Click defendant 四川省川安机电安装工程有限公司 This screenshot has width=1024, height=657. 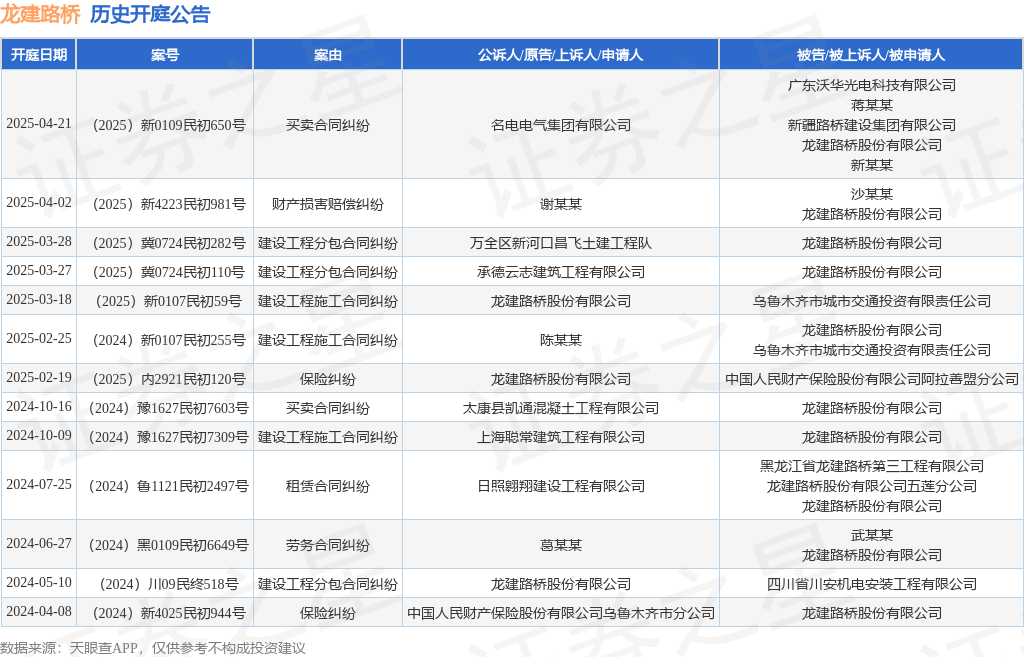tap(871, 584)
